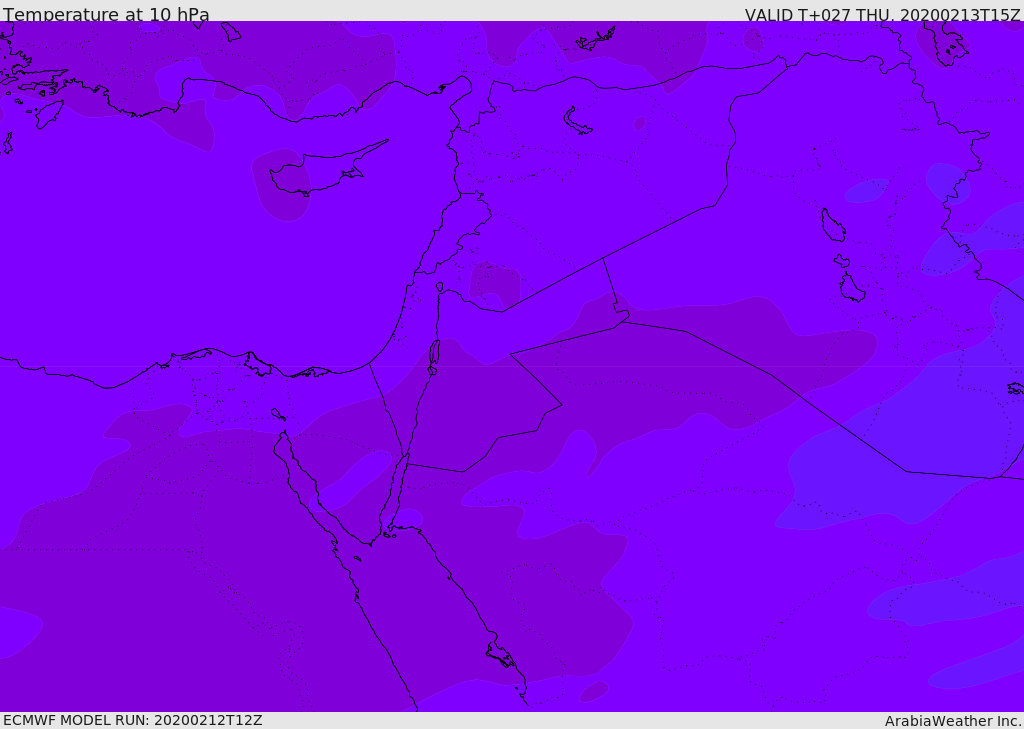Click the 'ArabiaWeather Inc.' credit text

point(953,721)
